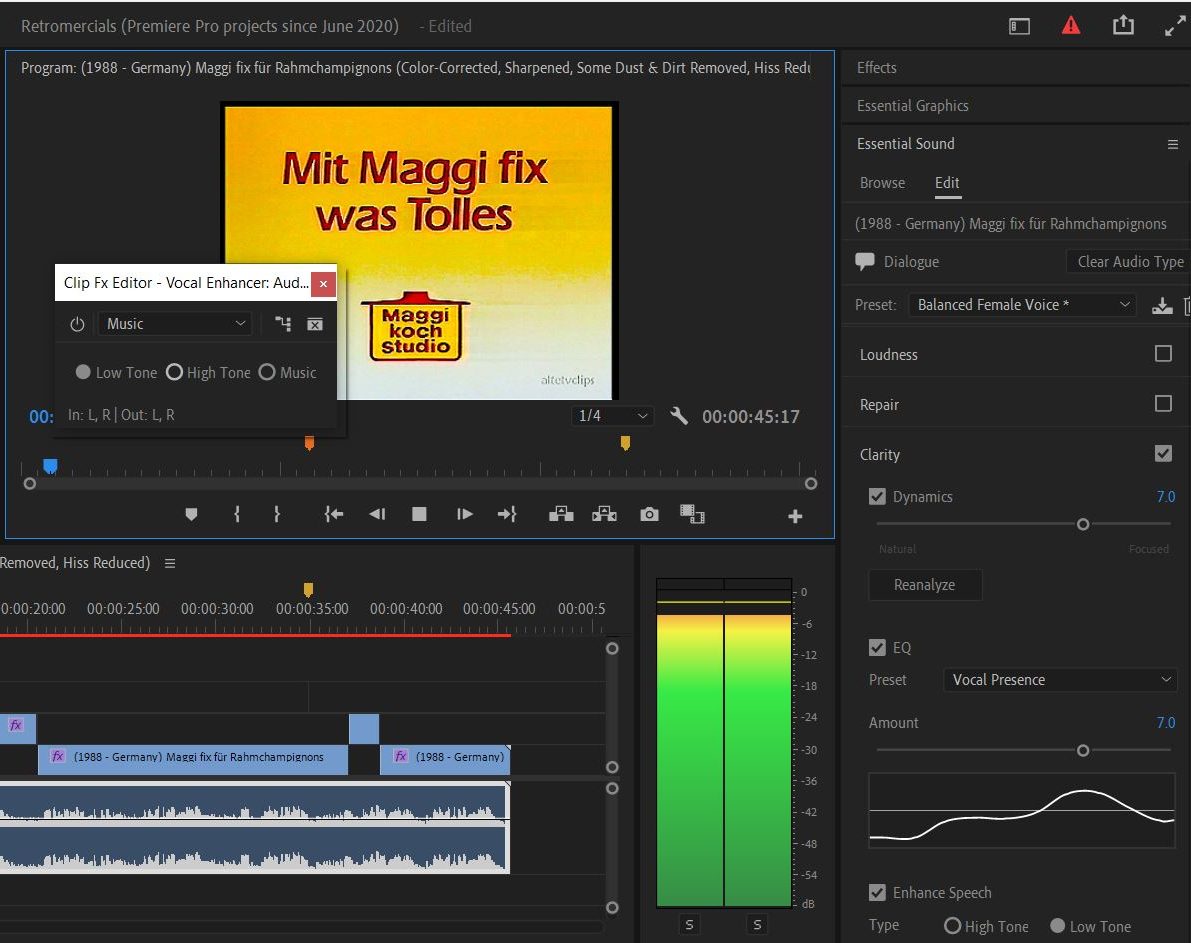Save the preset with the download icon
This screenshot has width=1191, height=943.
[x=1162, y=305]
